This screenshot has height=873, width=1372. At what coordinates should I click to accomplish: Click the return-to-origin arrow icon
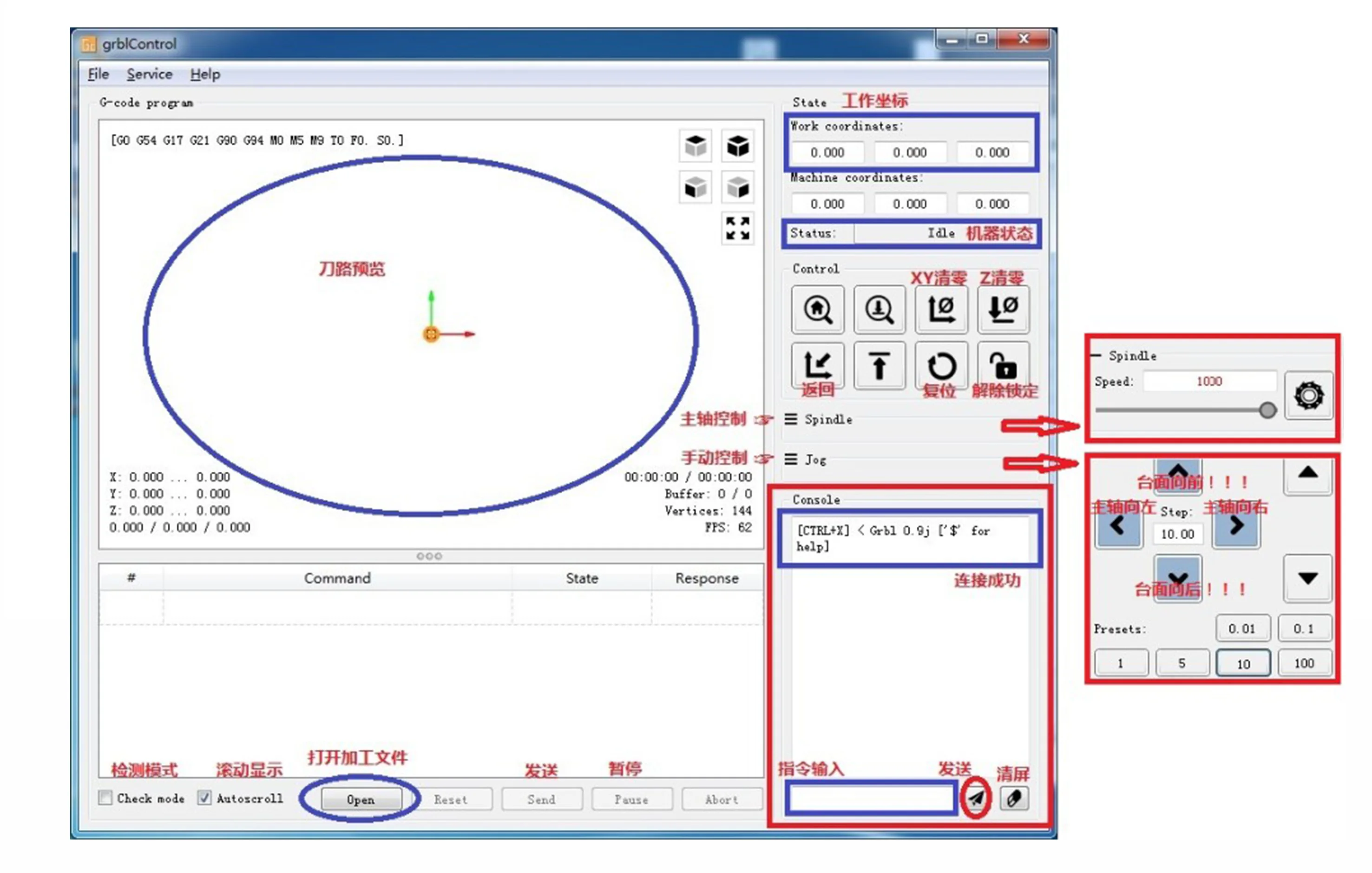click(x=818, y=365)
